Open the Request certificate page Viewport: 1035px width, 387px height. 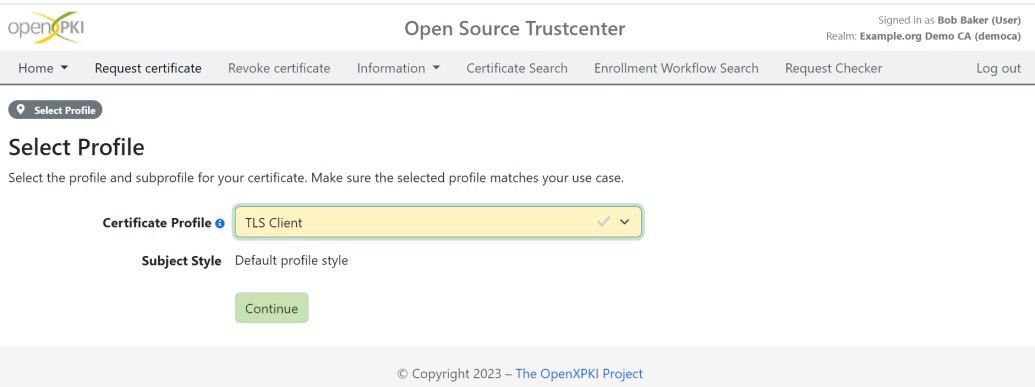148,68
